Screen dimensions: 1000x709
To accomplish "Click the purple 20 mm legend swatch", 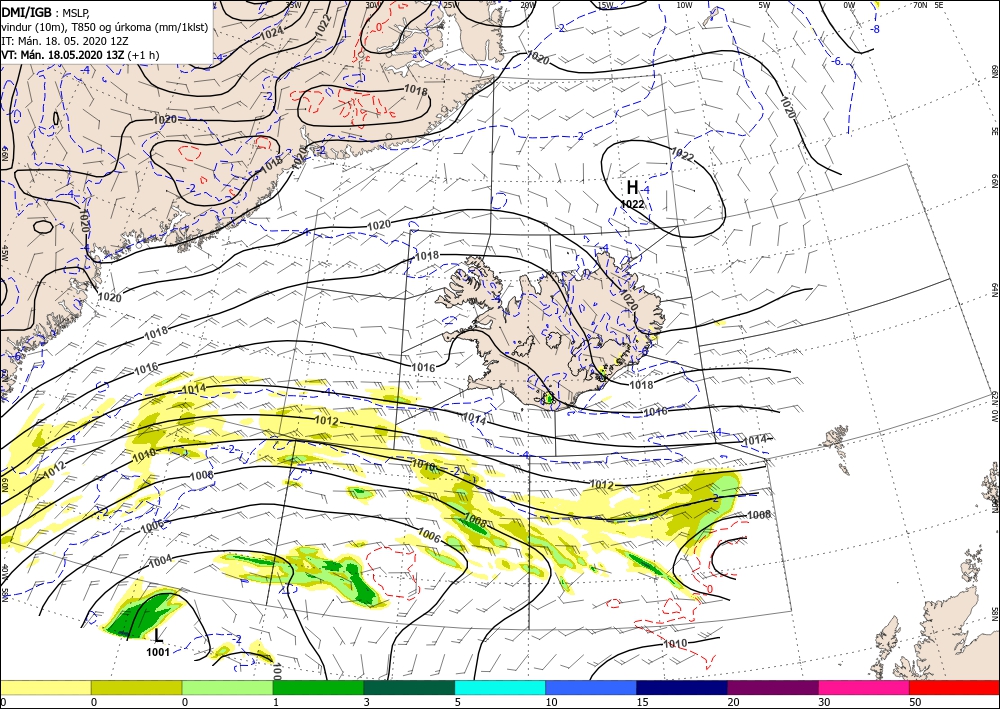I will click(773, 687).
